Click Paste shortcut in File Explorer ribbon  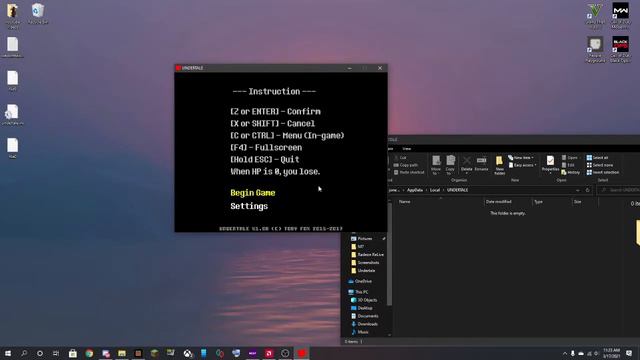409,172
